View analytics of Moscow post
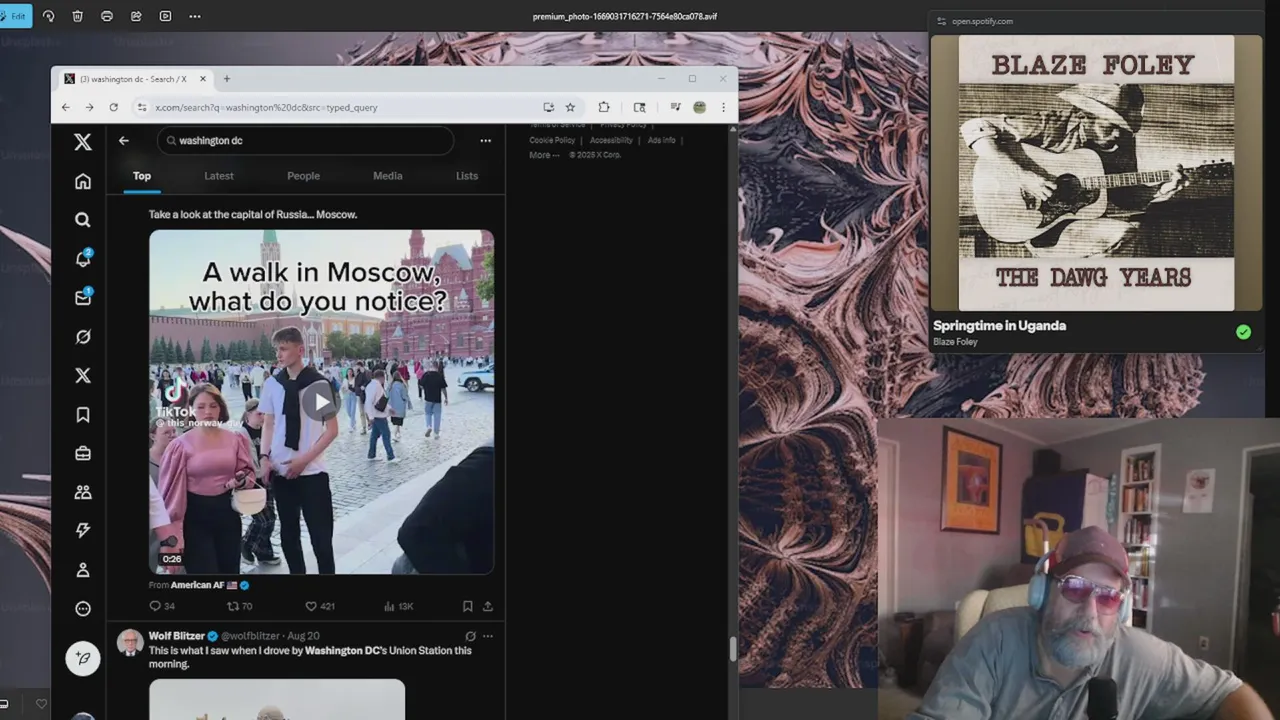This screenshot has width=1280, height=720. coord(398,606)
